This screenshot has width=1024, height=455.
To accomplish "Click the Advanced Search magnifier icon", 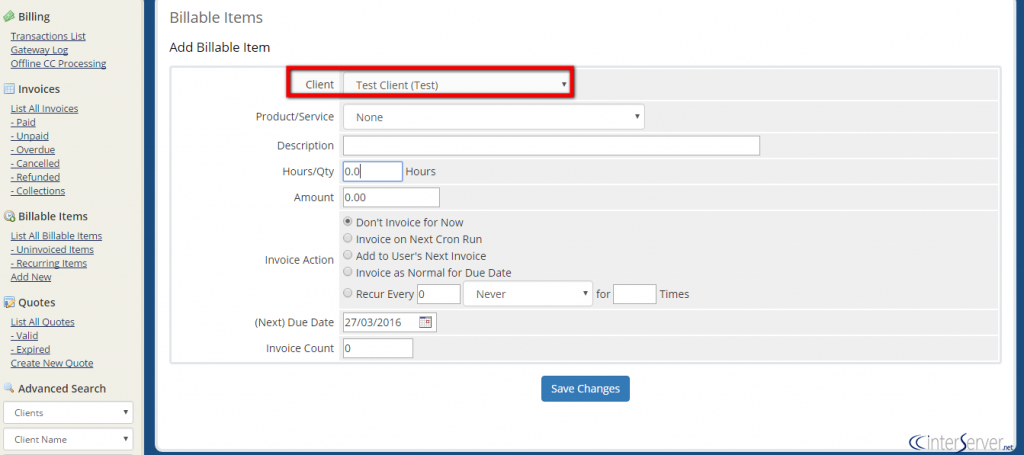I will pos(9,388).
